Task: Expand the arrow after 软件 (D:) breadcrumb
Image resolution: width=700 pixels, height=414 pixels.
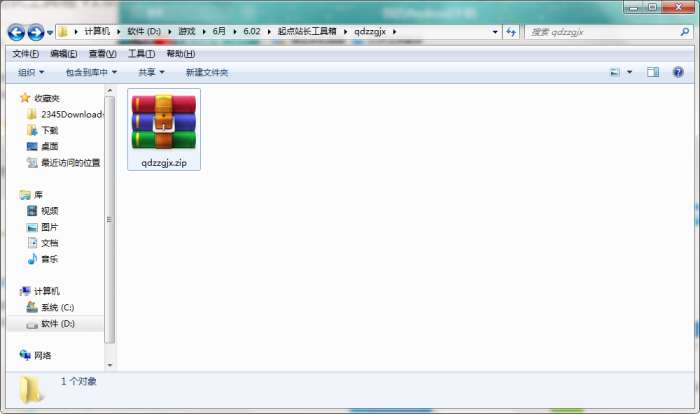Action: (x=170, y=32)
